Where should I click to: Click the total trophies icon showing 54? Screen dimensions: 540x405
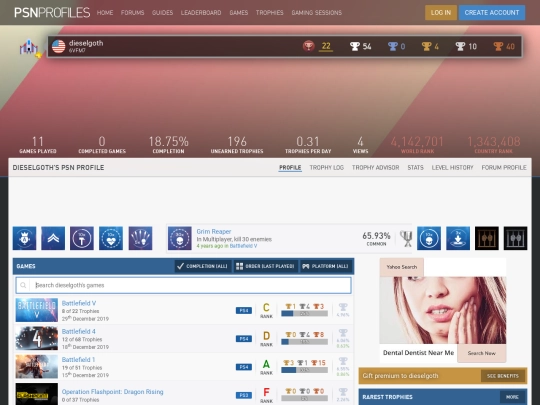tap(355, 46)
